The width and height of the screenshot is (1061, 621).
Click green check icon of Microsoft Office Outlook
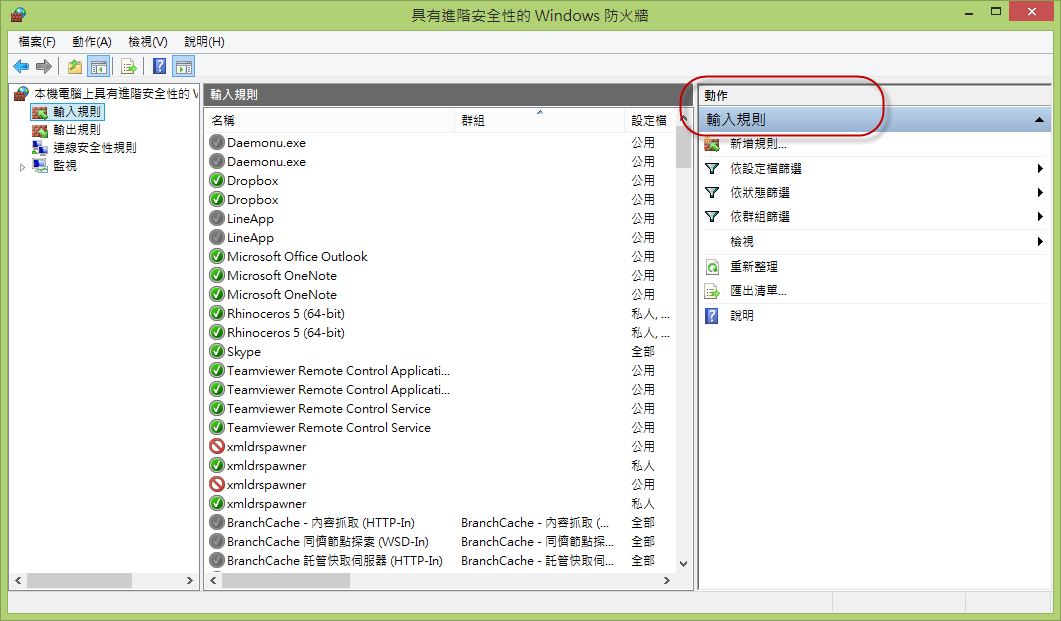click(x=217, y=256)
